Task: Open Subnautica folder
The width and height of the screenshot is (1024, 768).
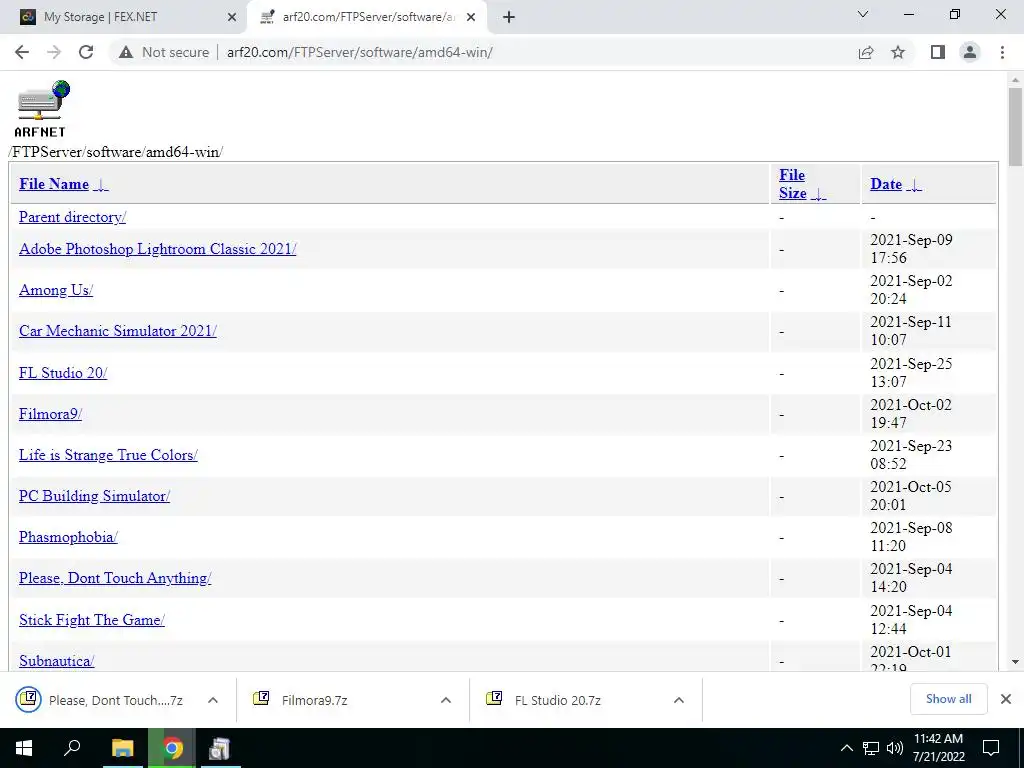Action: point(57,661)
